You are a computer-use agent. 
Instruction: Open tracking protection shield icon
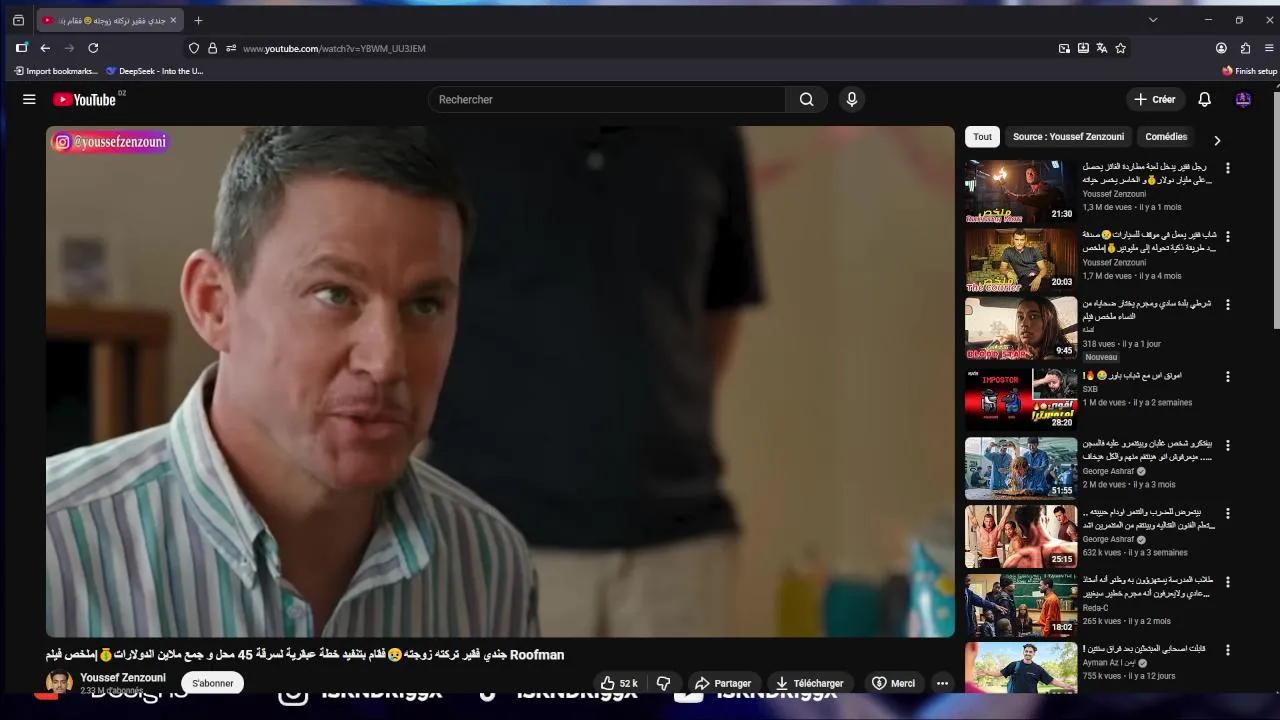(194, 48)
